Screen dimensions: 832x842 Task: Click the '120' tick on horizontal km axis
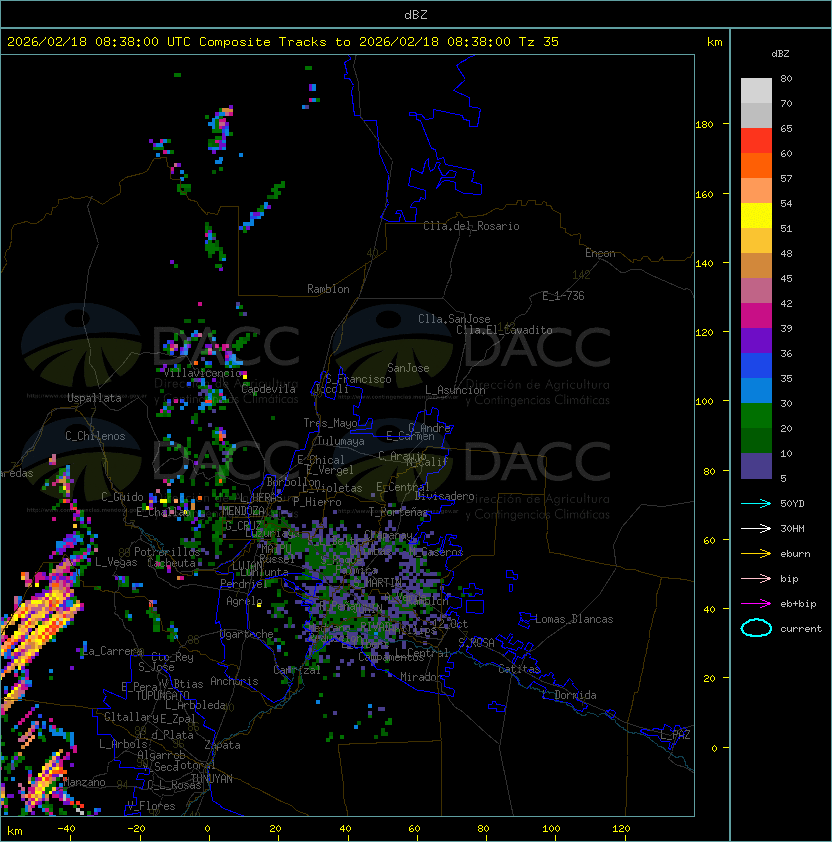(x=621, y=829)
